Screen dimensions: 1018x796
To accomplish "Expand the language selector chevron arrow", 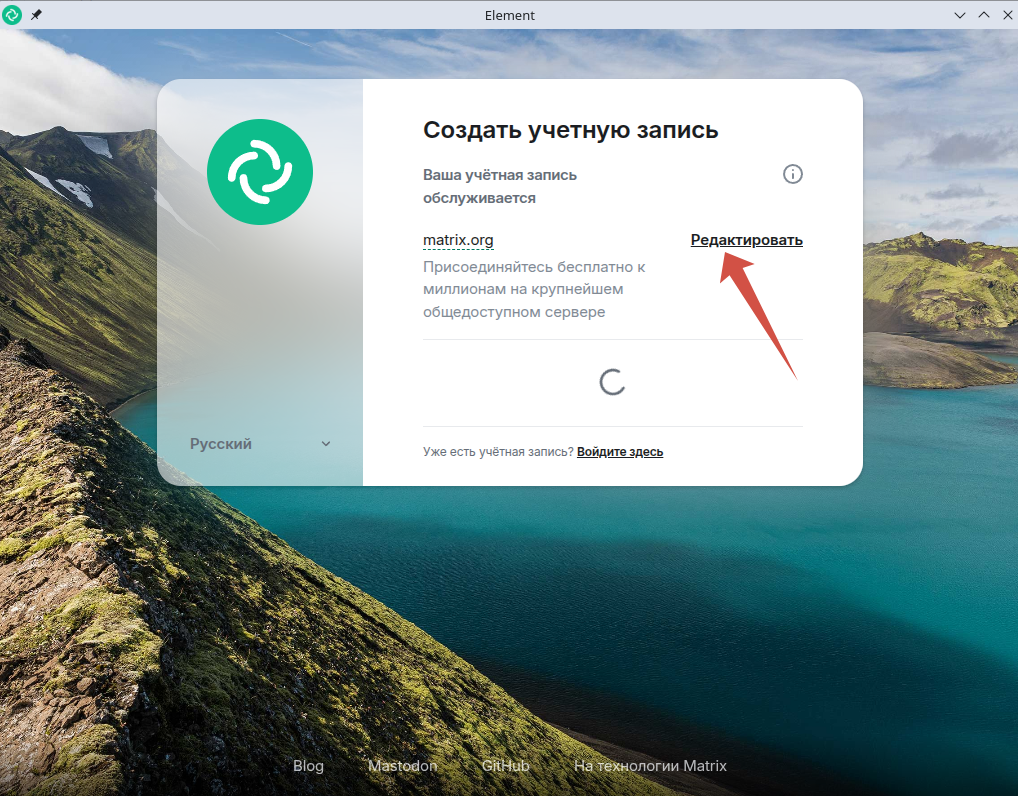I will pyautogui.click(x=326, y=444).
